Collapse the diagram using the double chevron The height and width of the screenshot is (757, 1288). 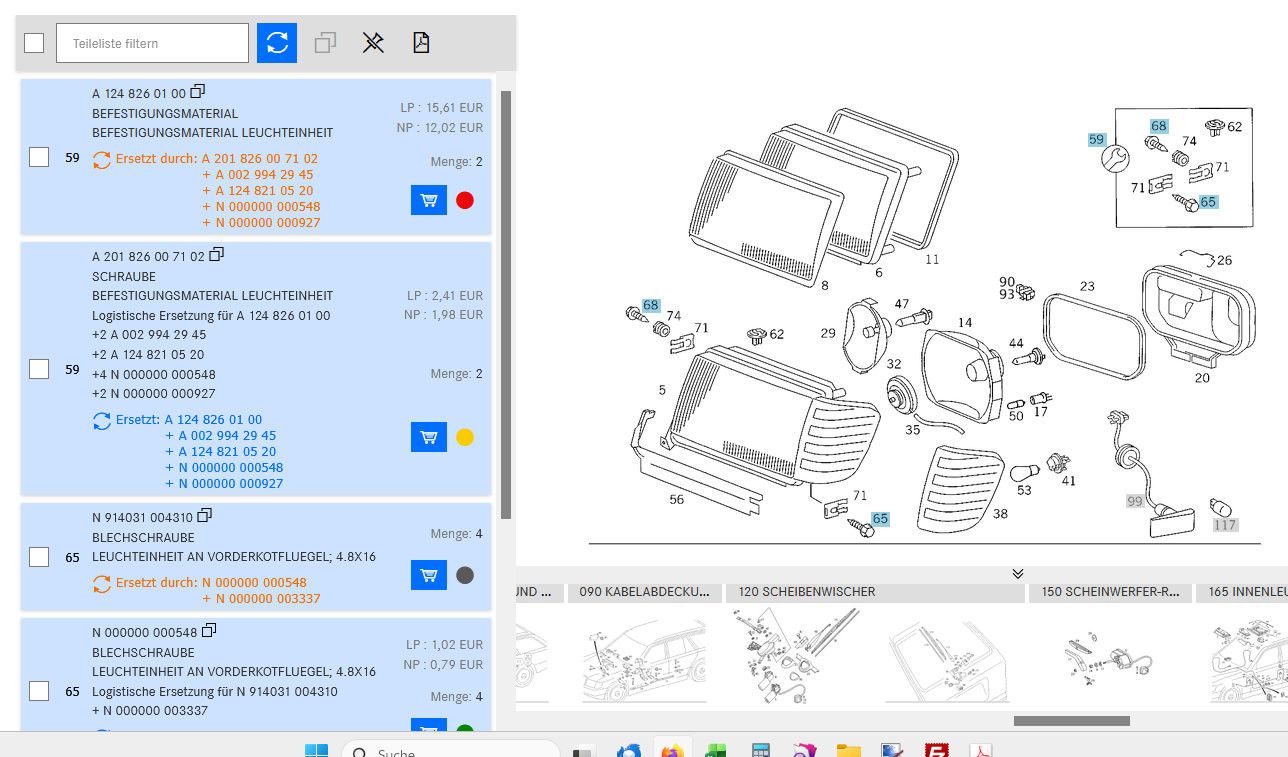1017,573
